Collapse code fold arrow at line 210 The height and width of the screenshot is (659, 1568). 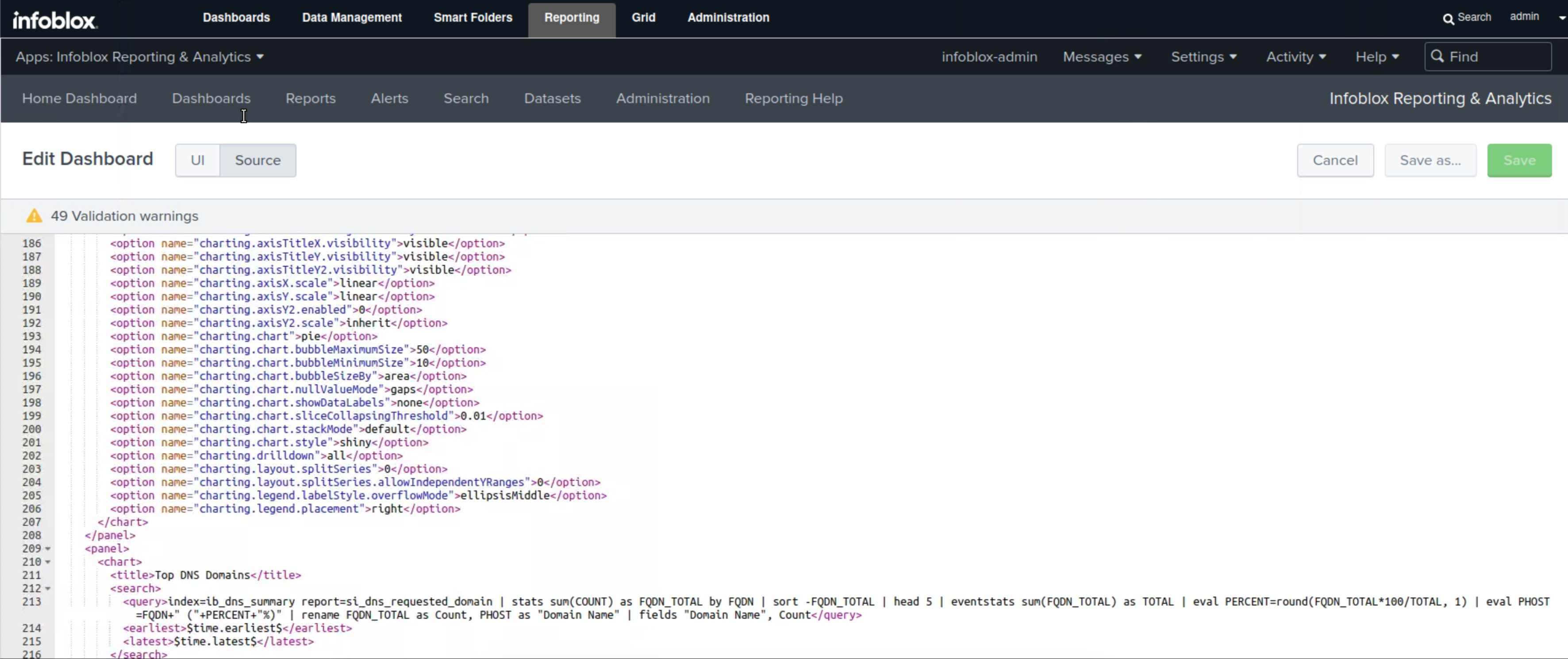47,562
